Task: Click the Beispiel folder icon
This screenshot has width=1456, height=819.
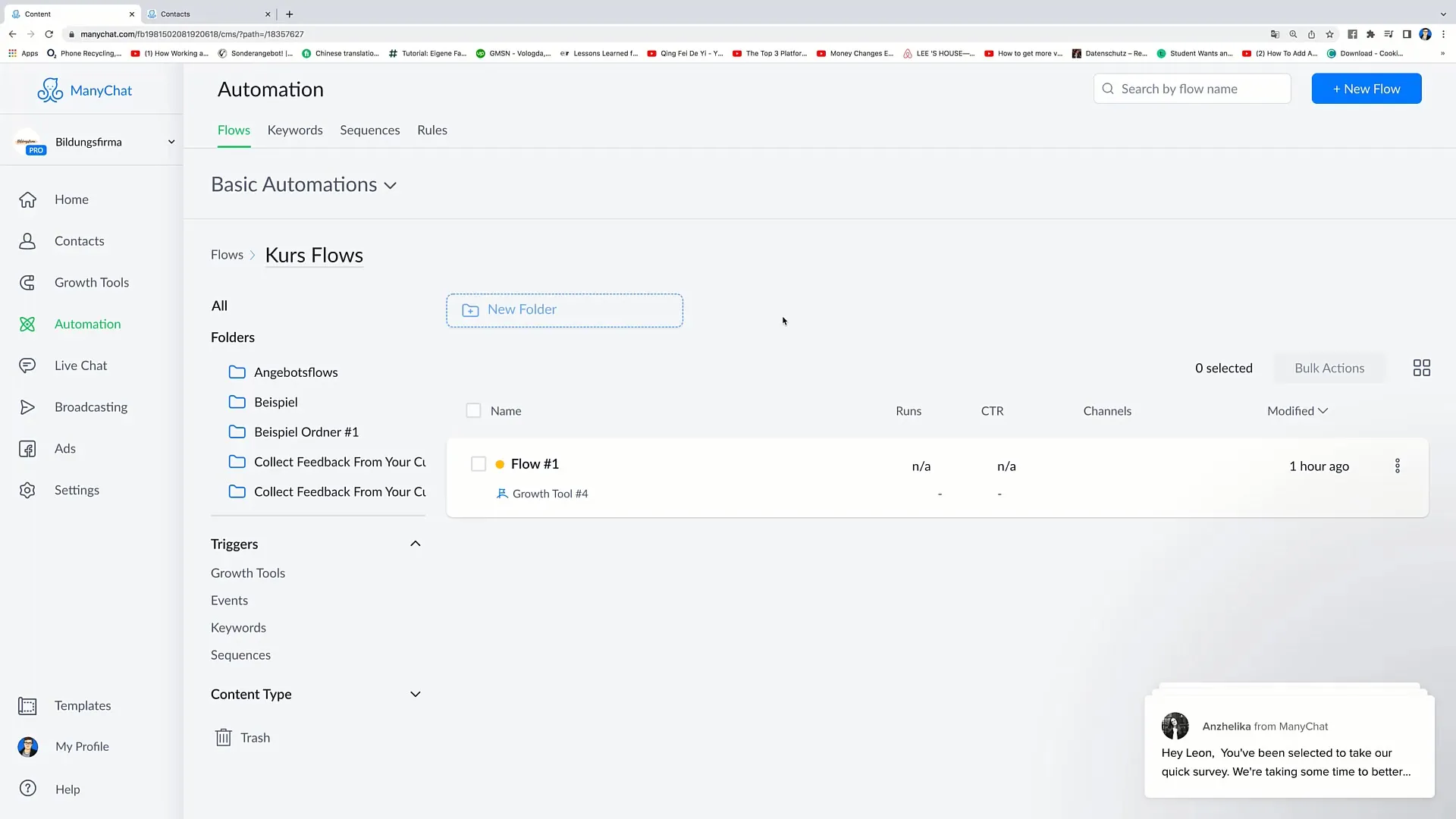Action: (x=237, y=402)
